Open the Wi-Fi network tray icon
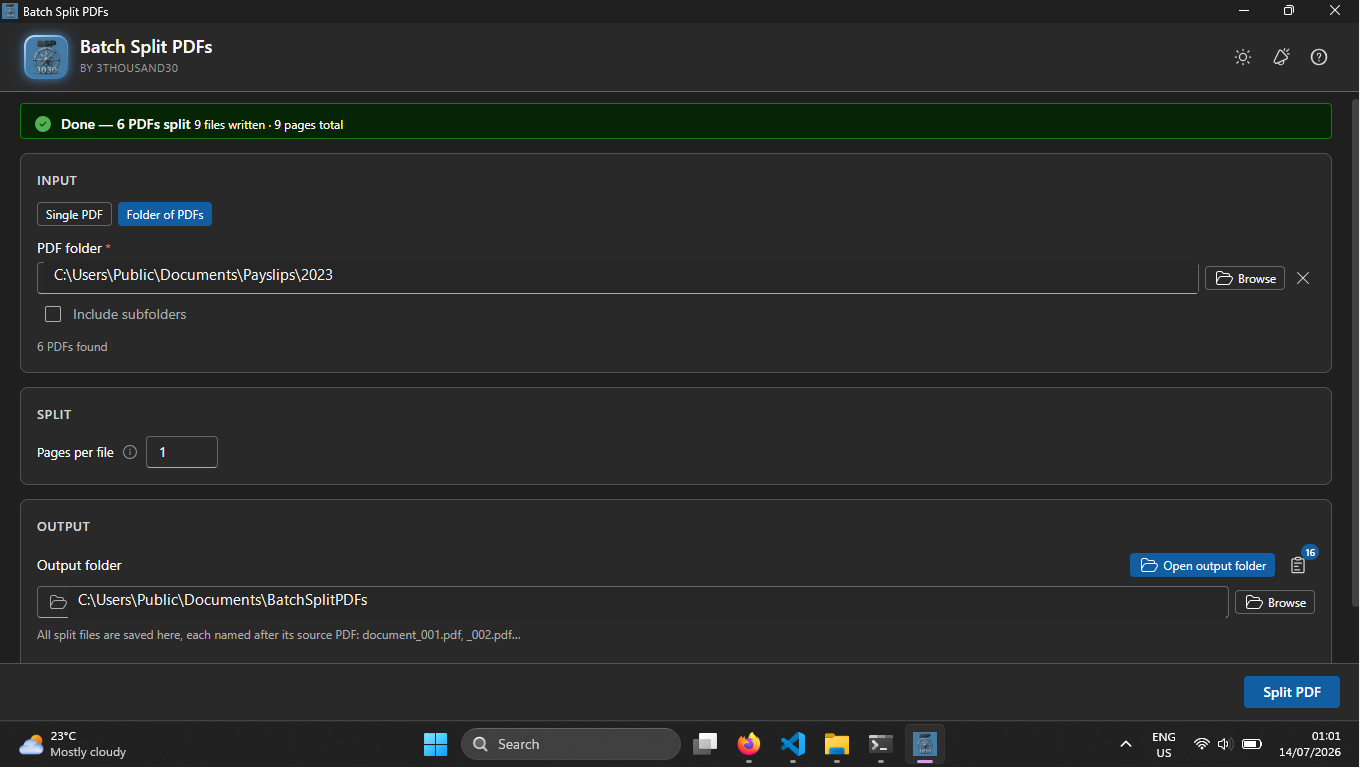The height and width of the screenshot is (768, 1360). point(1202,744)
